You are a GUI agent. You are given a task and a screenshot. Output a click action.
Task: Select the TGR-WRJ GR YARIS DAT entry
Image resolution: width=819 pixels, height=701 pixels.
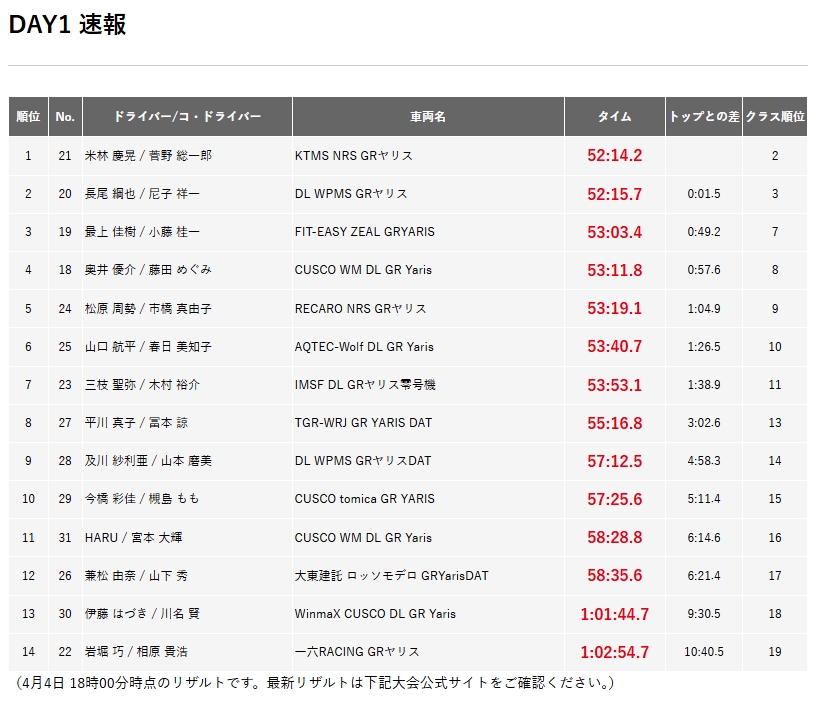pyautogui.click(x=364, y=423)
